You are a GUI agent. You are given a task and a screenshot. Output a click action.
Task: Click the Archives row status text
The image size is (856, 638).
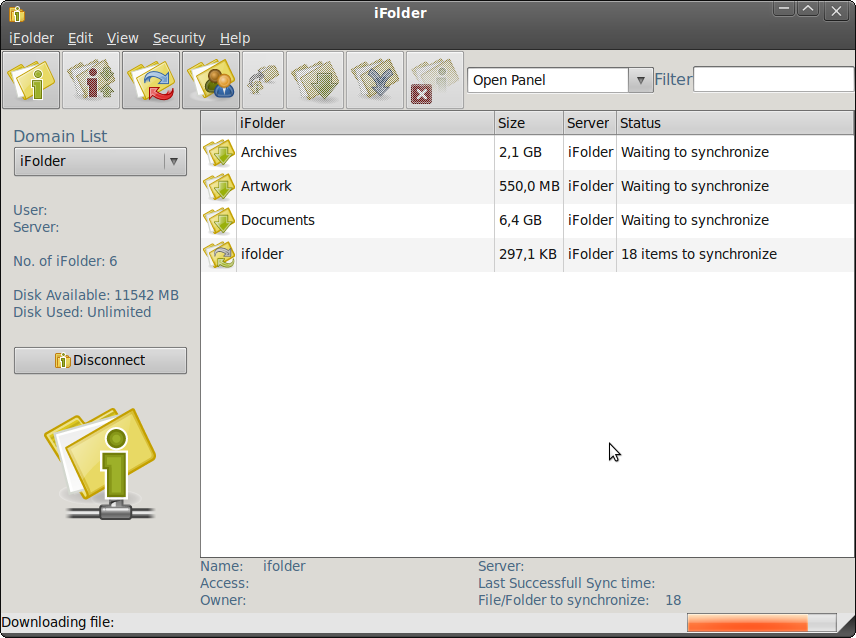(695, 152)
